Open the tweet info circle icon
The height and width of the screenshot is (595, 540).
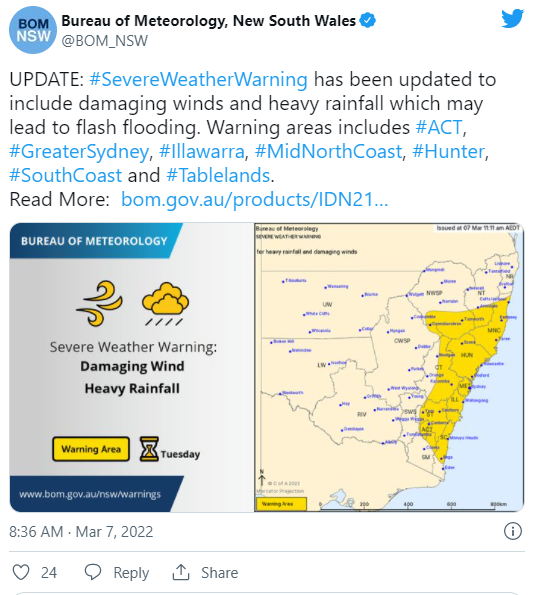click(x=513, y=531)
